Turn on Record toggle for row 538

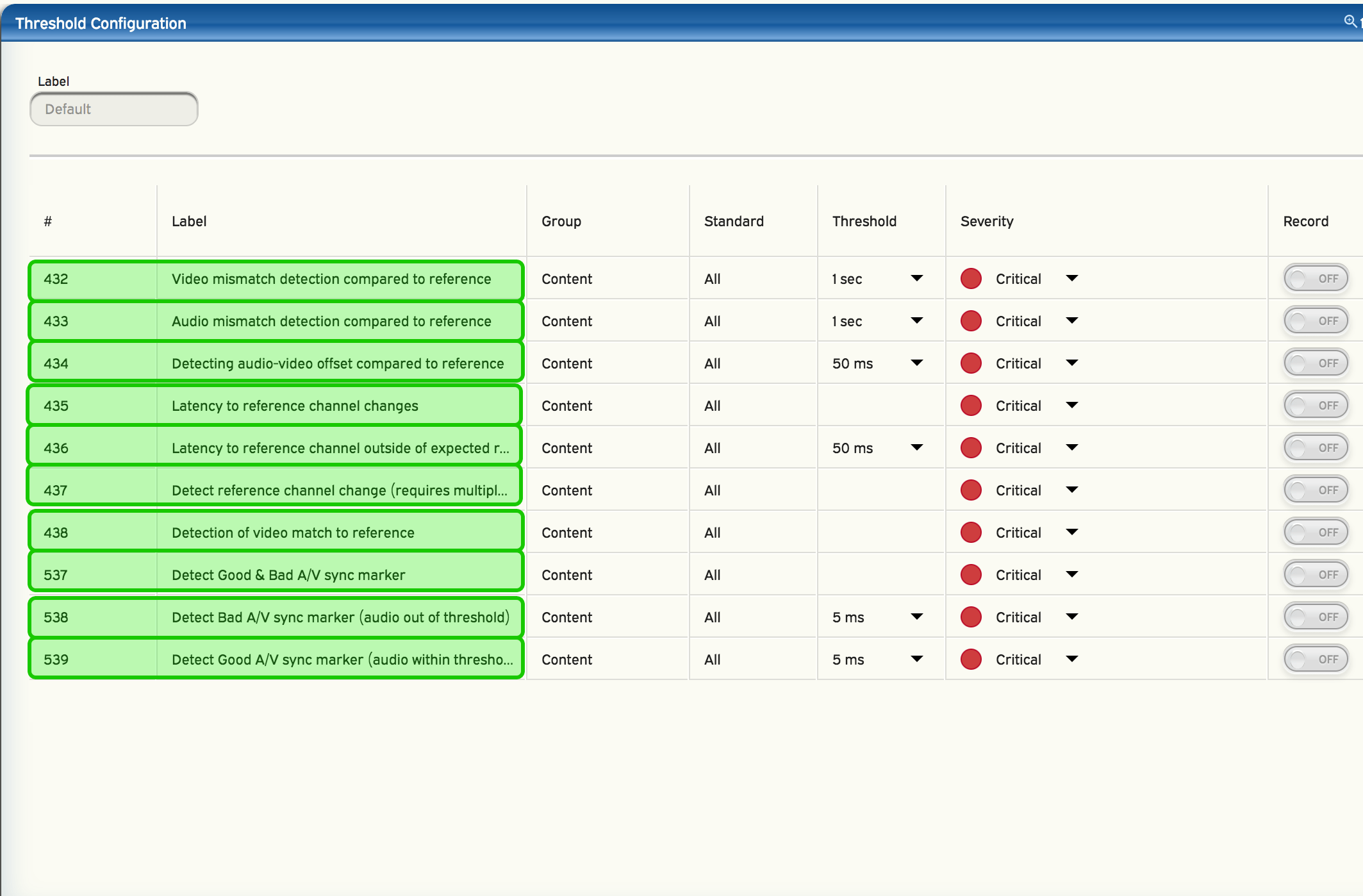[x=1316, y=617]
